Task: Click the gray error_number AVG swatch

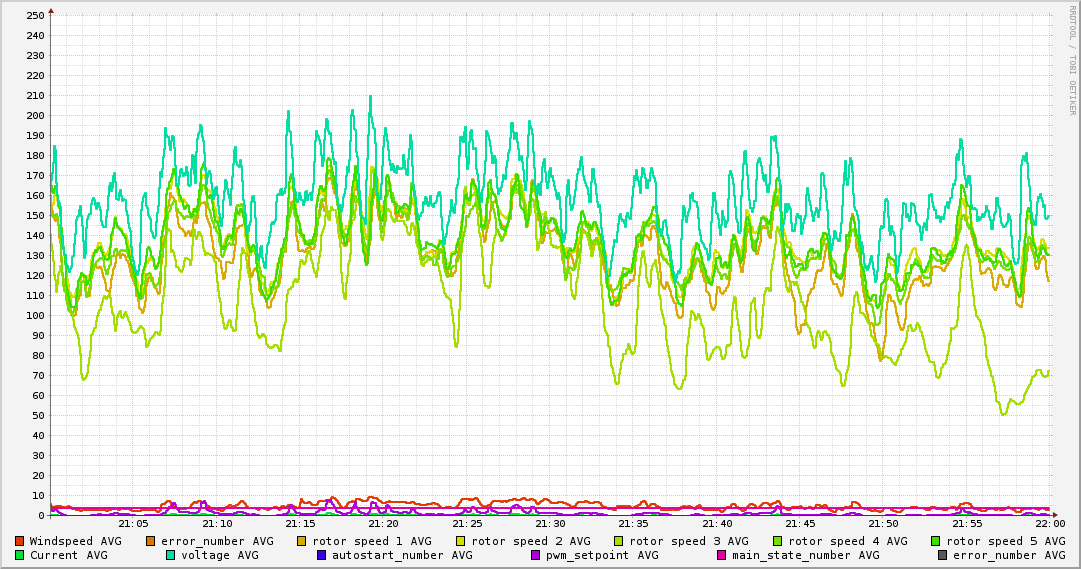Action: point(942,555)
